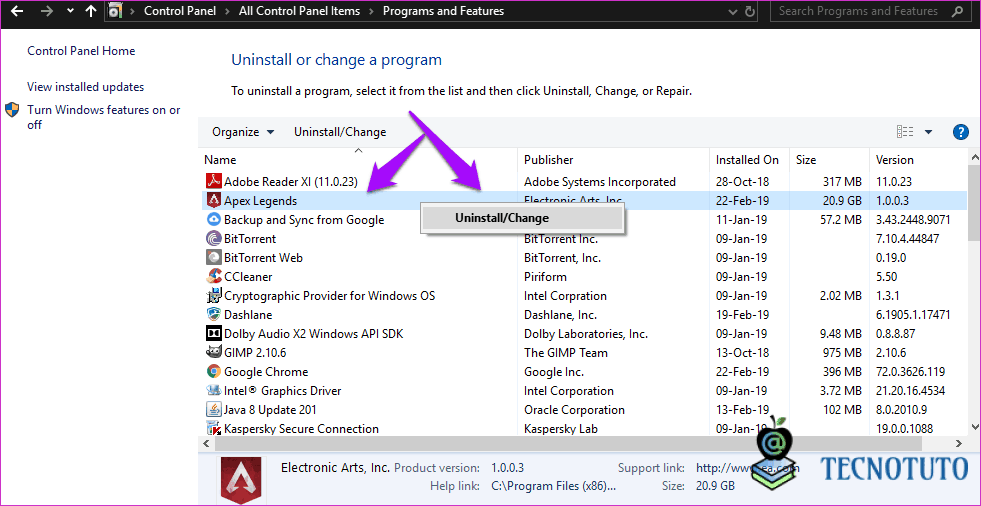This screenshot has width=981, height=506.
Task: Open Turn Windows features on or off
Action: point(104,117)
